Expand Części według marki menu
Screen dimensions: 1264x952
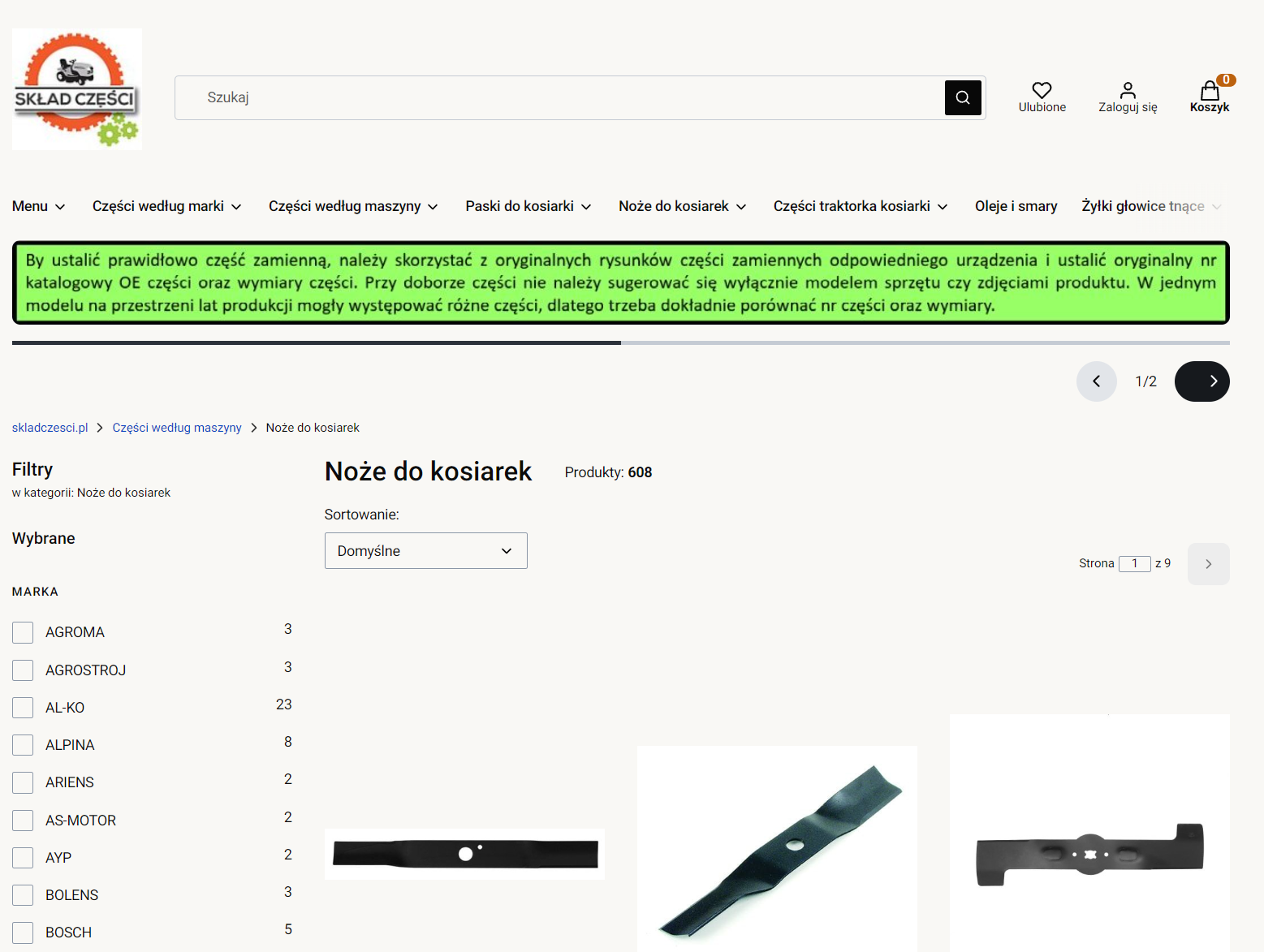tap(166, 206)
